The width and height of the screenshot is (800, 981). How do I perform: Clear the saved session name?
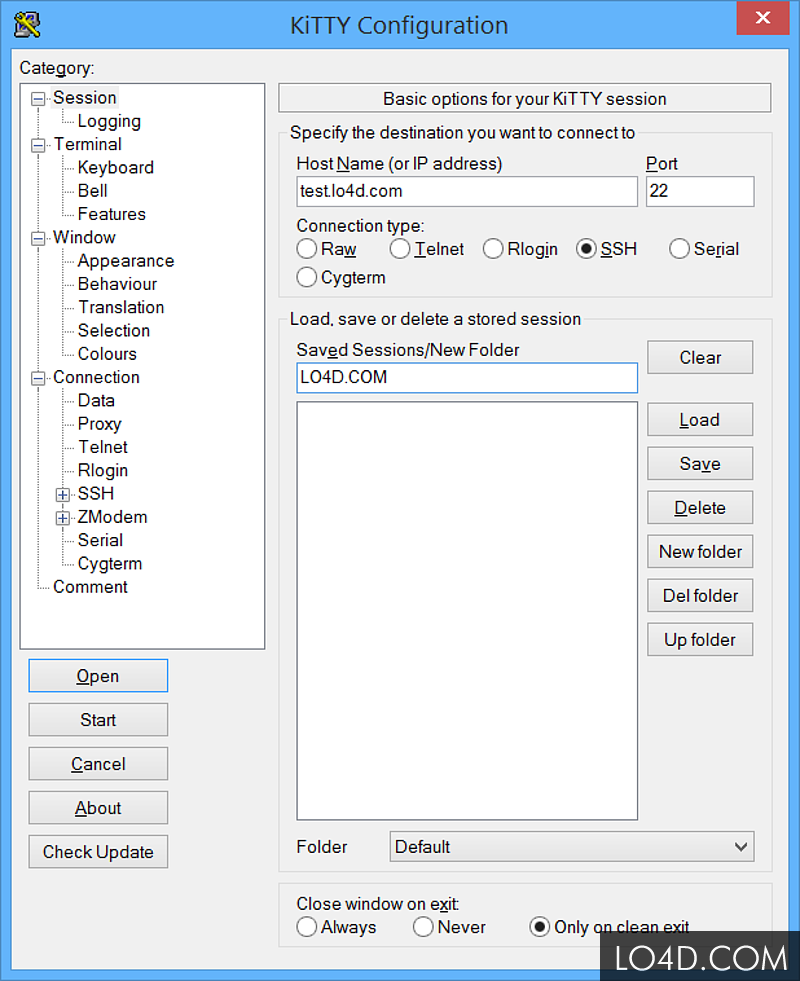[x=700, y=357]
